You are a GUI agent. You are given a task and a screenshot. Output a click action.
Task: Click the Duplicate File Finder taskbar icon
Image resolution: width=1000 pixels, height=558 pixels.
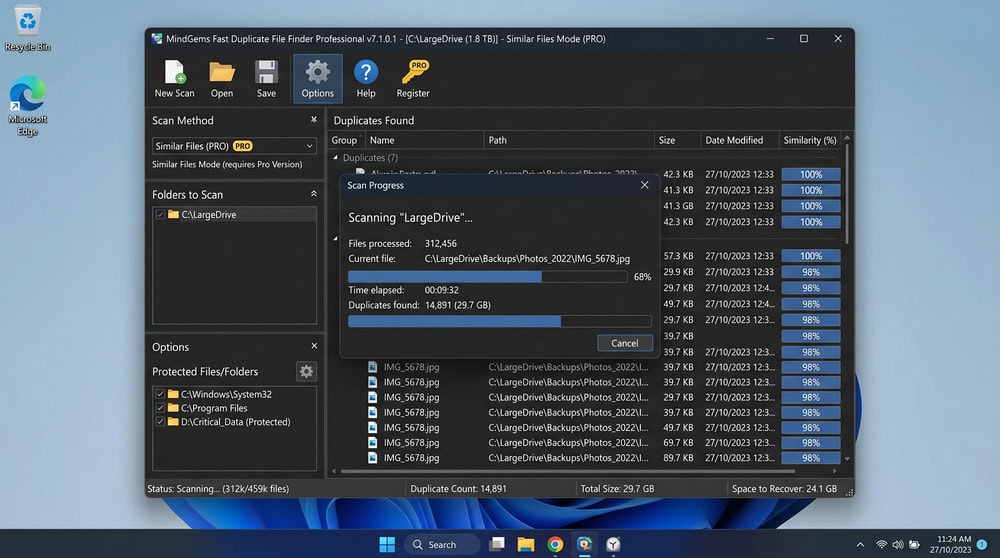(x=584, y=544)
